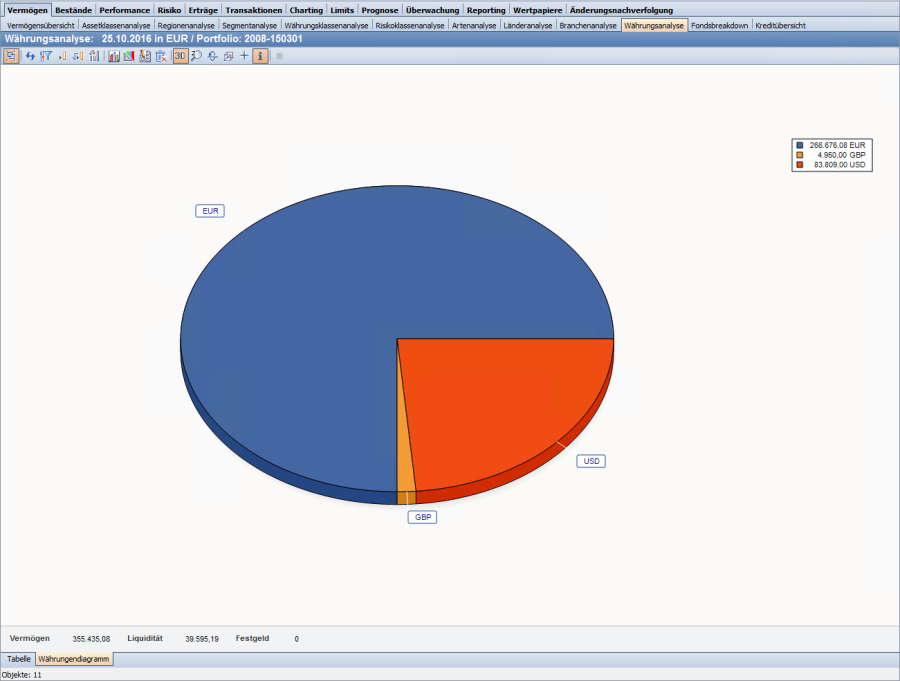Click the rotate chart icon
Image resolution: width=900 pixels, height=681 pixels.
tap(212, 56)
